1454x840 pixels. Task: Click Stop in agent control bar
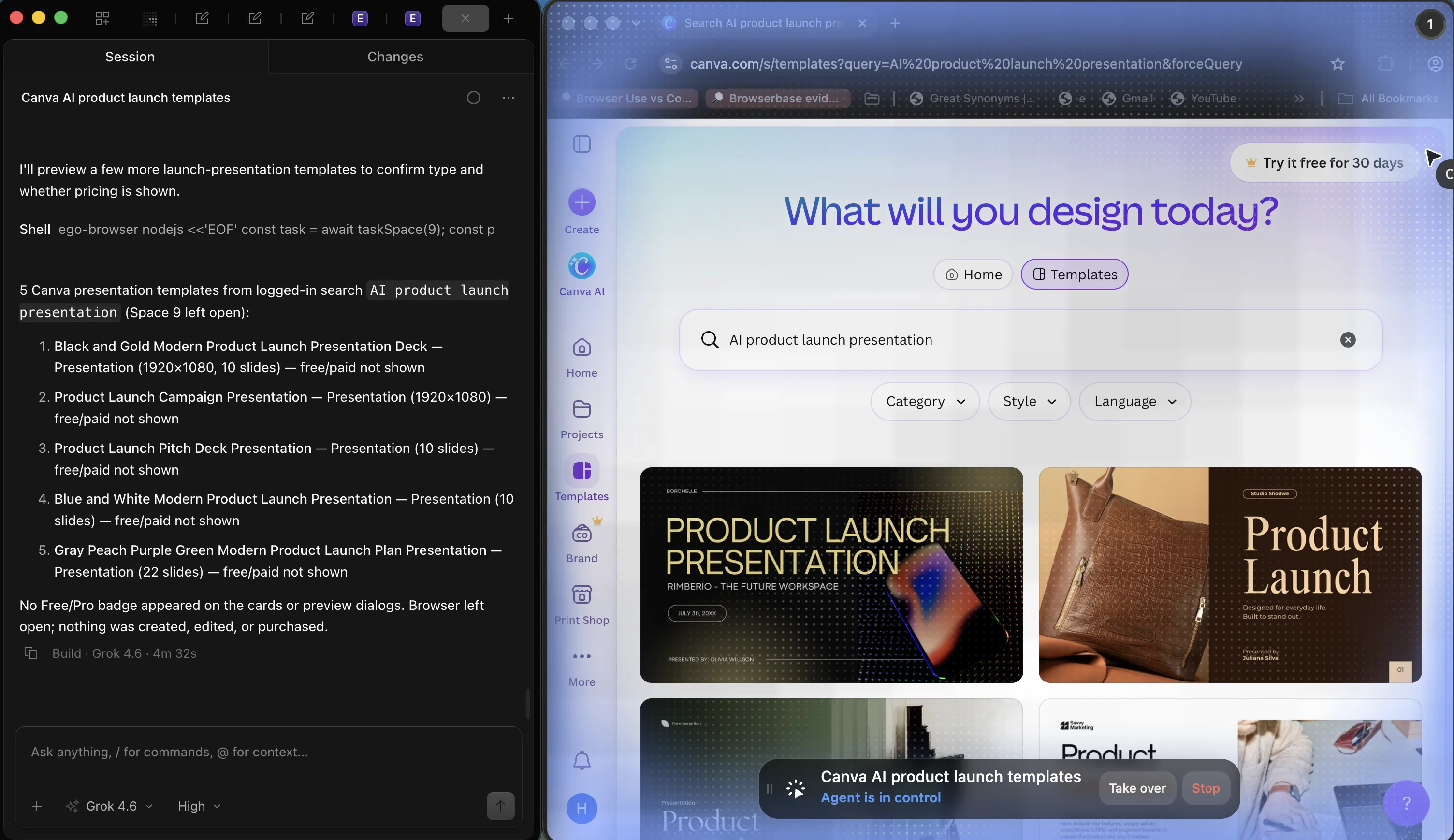(x=1206, y=788)
